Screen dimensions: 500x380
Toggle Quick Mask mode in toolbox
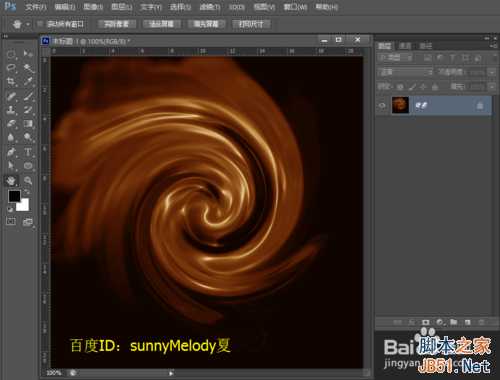(x=11, y=221)
